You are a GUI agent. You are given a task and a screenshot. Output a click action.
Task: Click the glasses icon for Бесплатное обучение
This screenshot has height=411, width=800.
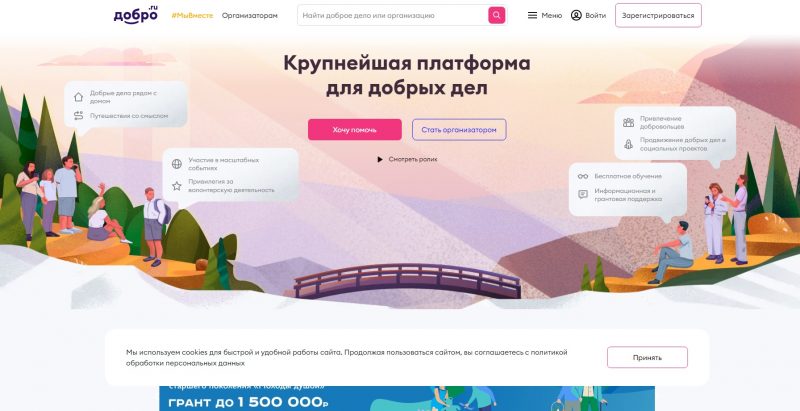click(x=583, y=176)
